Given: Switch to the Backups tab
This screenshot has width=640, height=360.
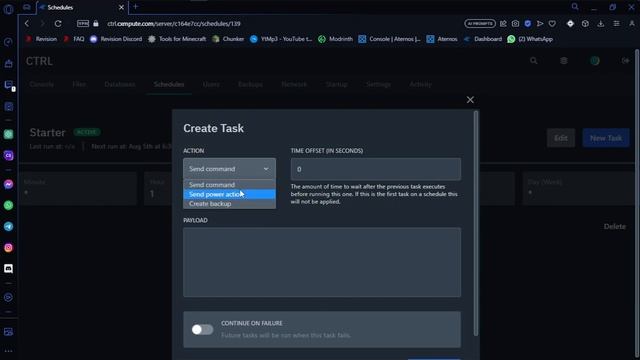Looking at the screenshot, I should 250,84.
